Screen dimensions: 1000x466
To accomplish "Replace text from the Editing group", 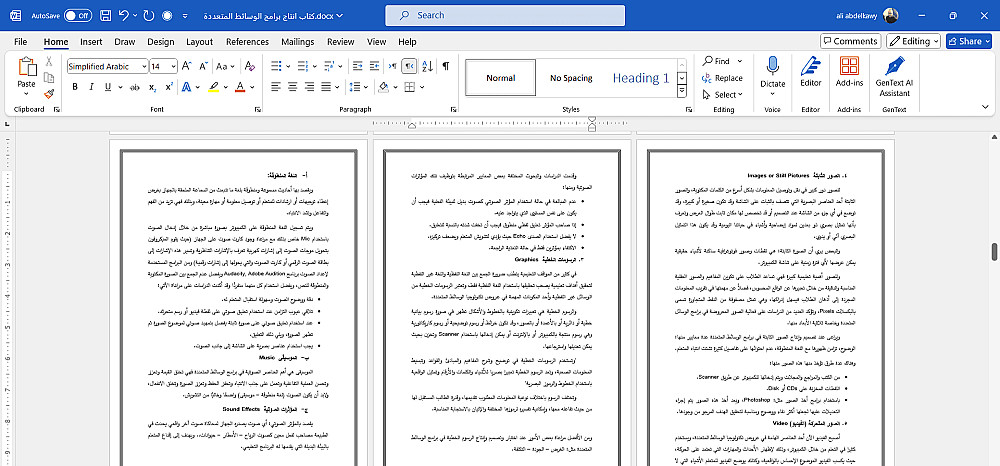I will (x=722, y=78).
